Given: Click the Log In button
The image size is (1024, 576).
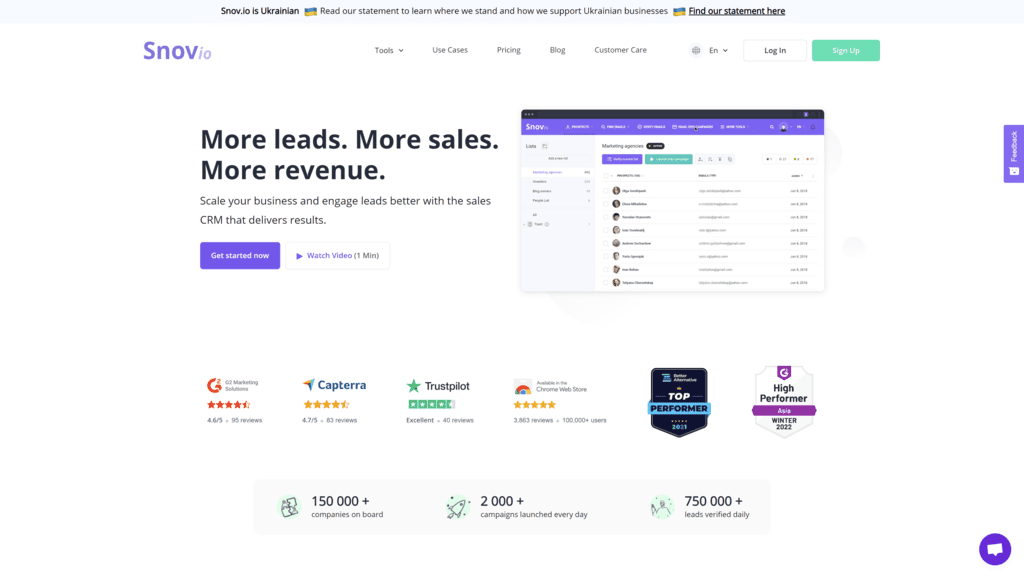Looking at the screenshot, I should tap(775, 50).
